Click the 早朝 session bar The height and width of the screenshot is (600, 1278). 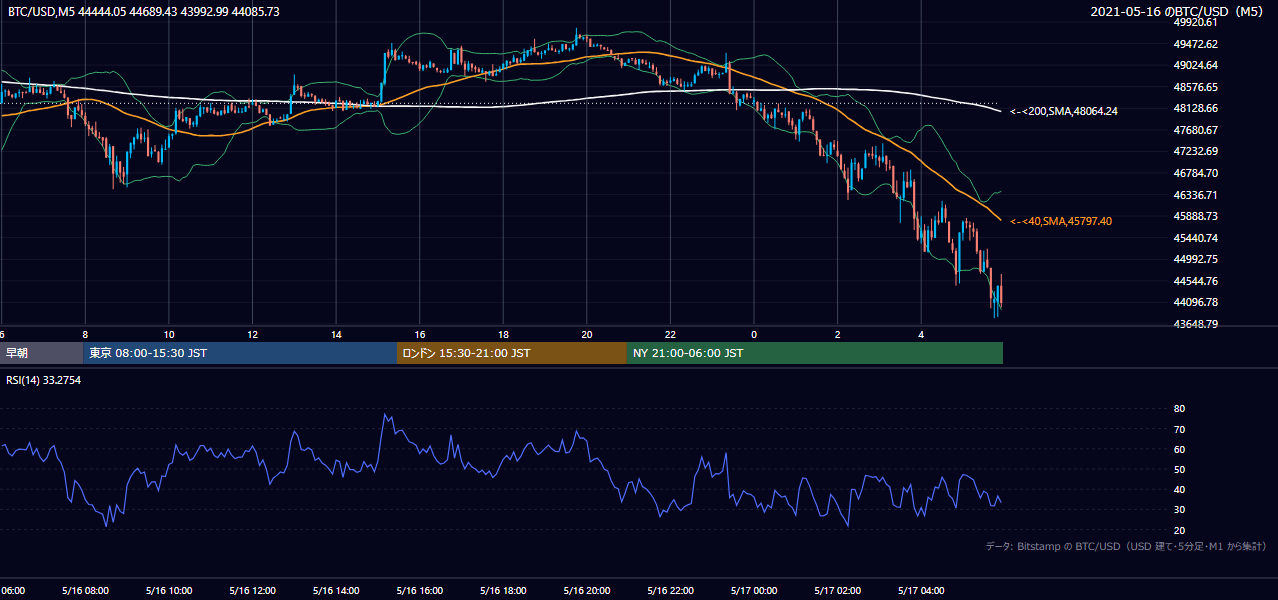click(x=41, y=353)
